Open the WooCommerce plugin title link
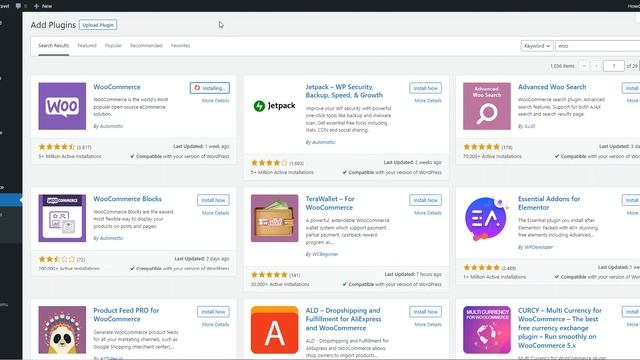 [117, 87]
